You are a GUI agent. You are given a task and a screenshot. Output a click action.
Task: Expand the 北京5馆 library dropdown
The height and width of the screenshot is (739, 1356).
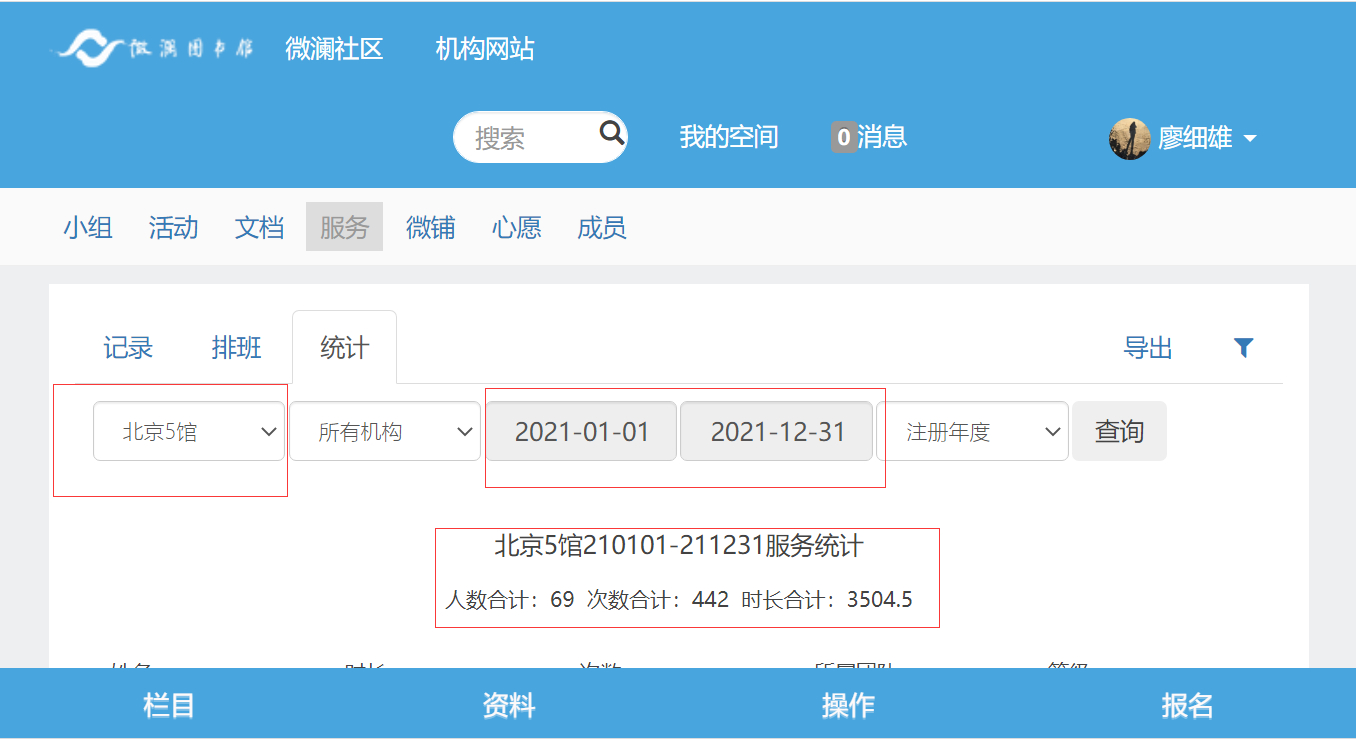(x=189, y=432)
